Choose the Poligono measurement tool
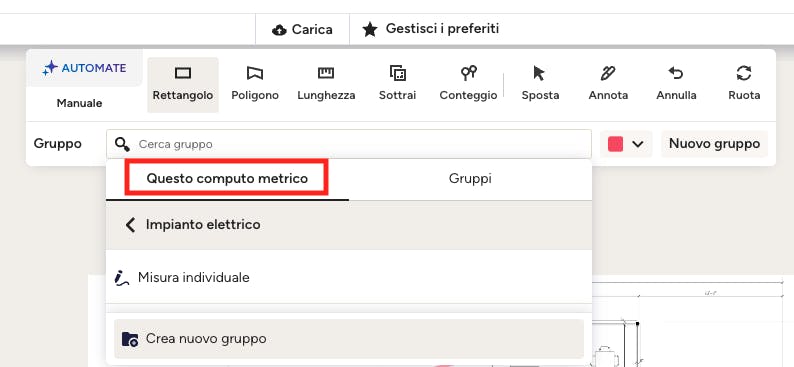Image resolution: width=794 pixels, height=367 pixels. pos(255,85)
